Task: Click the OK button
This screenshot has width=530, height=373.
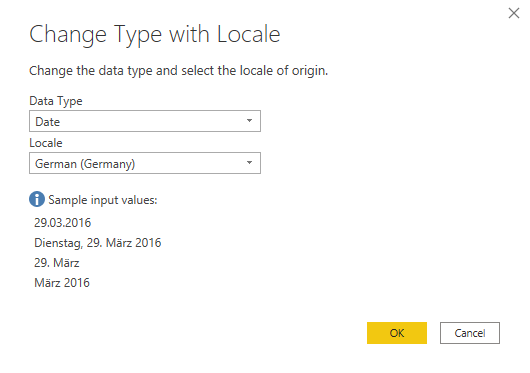Action: pyautogui.click(x=397, y=333)
